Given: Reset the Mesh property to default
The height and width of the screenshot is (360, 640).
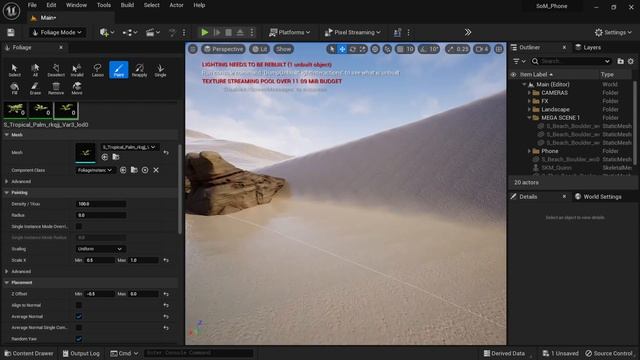Looking at the screenshot, I should point(166,153).
